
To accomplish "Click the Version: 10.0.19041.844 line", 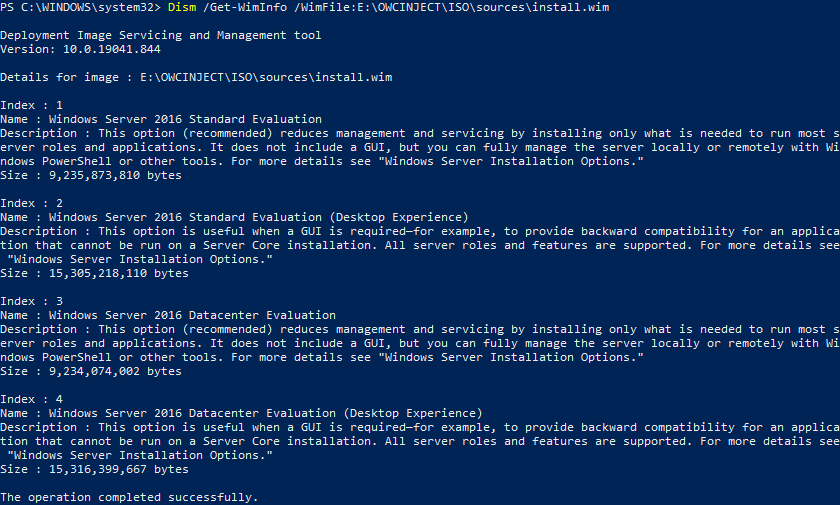I will 80,49.
